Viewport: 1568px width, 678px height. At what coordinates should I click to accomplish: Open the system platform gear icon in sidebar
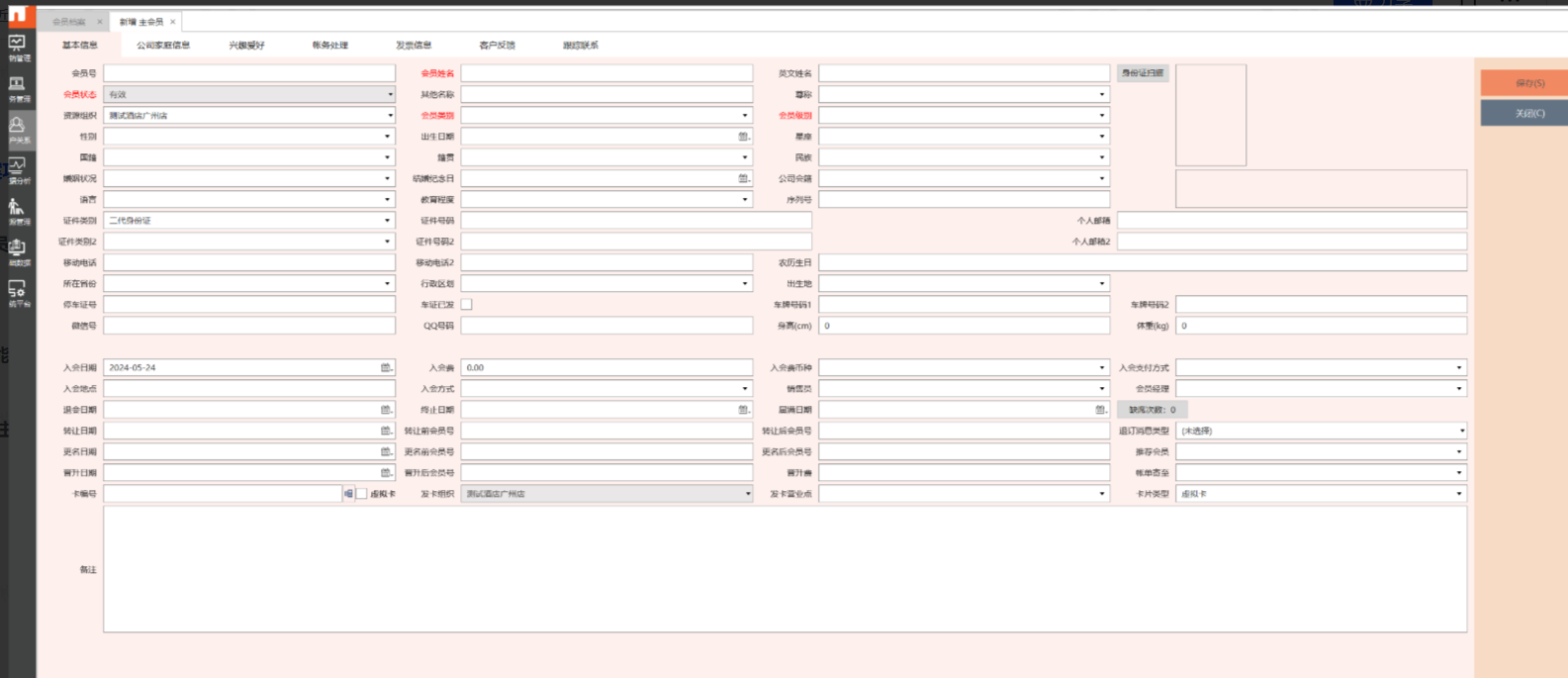[x=18, y=292]
